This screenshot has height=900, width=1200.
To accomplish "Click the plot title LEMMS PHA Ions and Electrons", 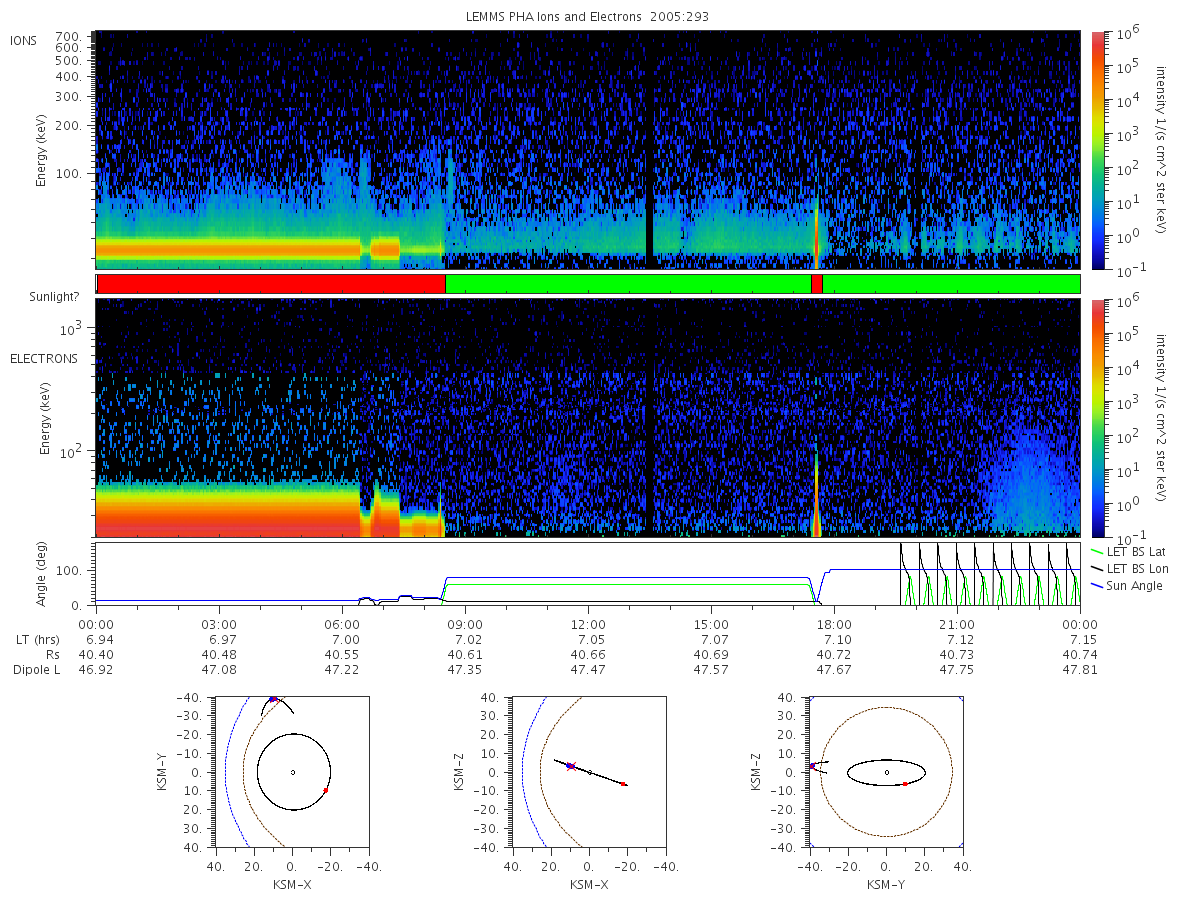I will click(x=549, y=17).
